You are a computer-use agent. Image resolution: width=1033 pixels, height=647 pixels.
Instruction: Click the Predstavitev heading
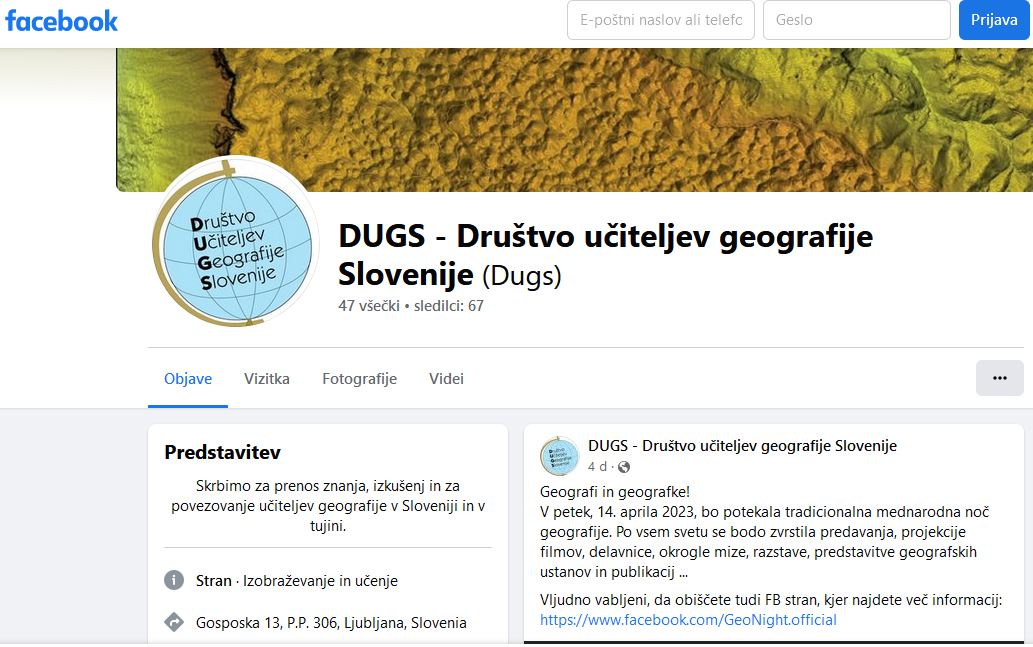(x=223, y=453)
